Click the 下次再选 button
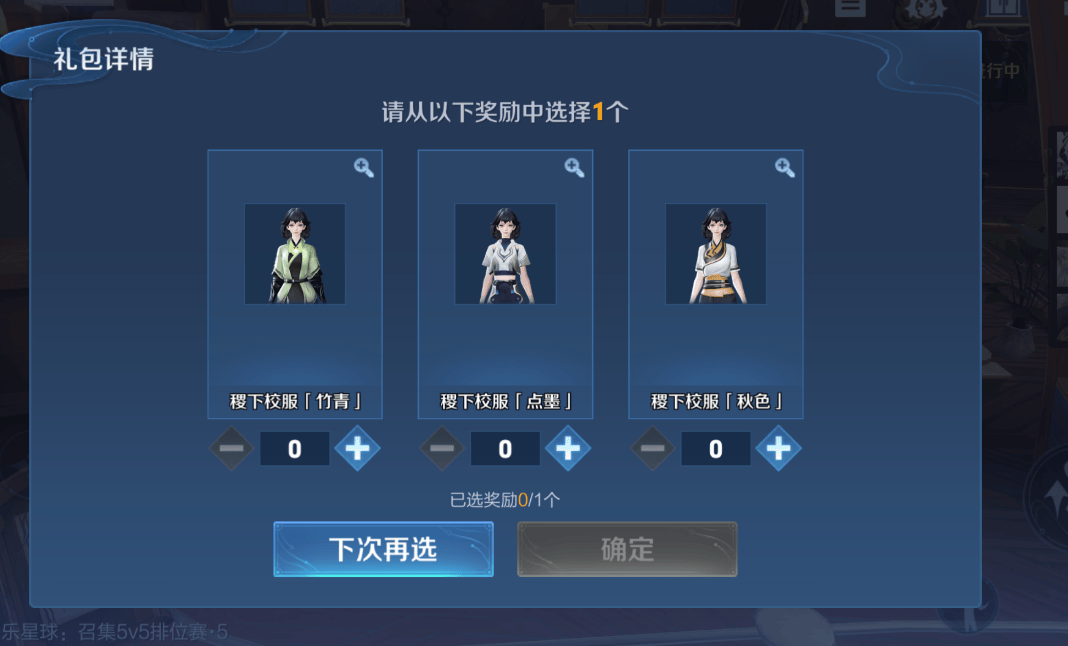Viewport: 1068px width, 646px height. [x=383, y=549]
